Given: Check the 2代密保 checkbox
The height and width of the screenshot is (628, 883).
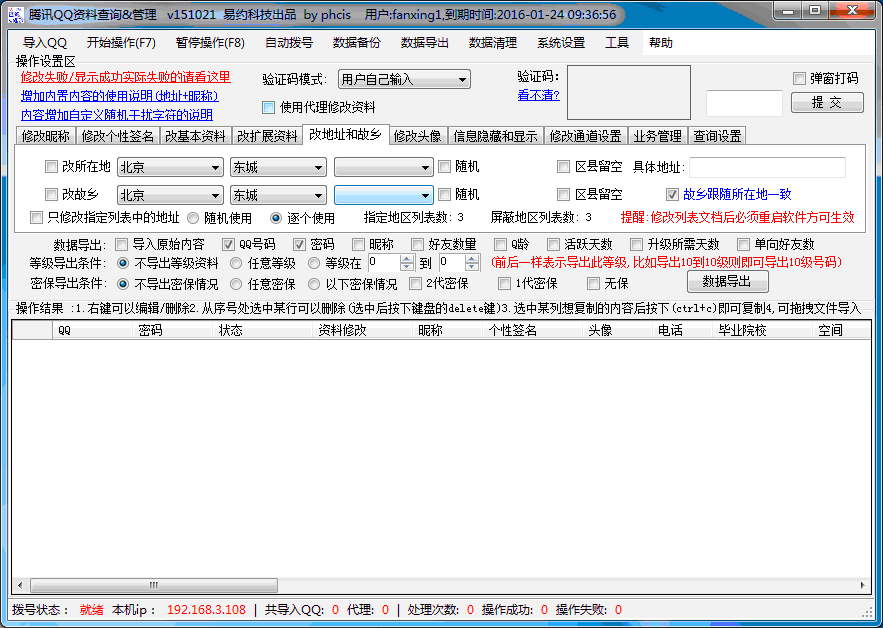Looking at the screenshot, I should point(415,283).
